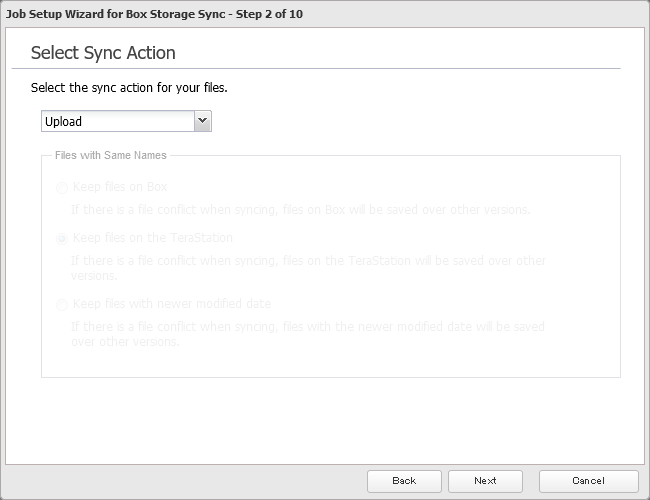The width and height of the screenshot is (650, 500).
Task: Click the empty footer area left of Back
Action: [x=180, y=481]
